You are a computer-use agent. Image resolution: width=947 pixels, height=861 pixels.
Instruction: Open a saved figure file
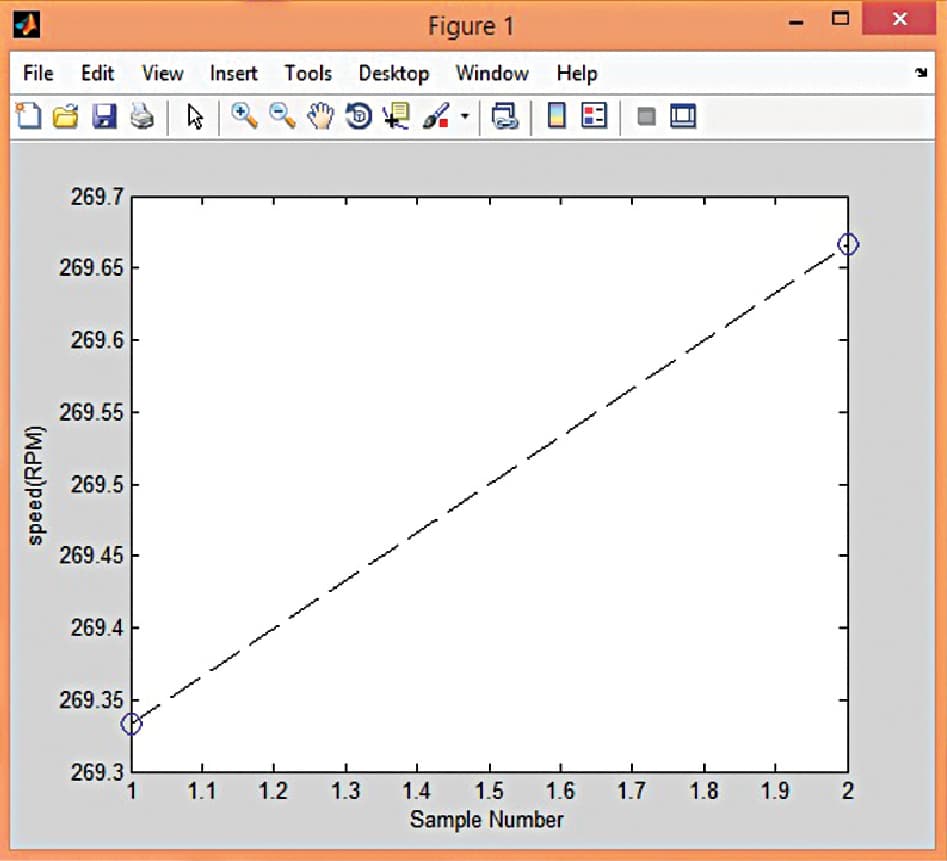coord(66,116)
